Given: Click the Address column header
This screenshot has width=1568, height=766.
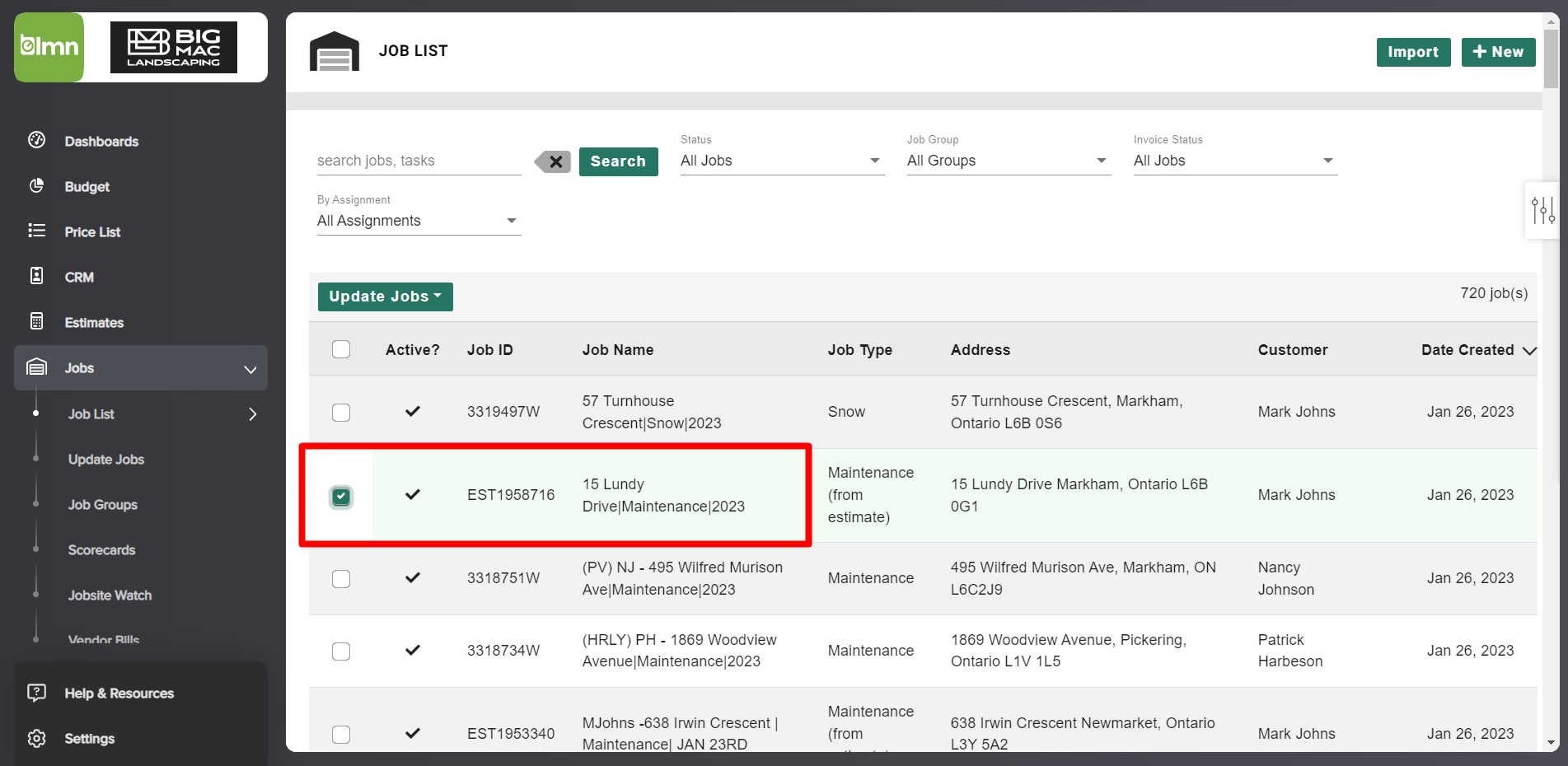Looking at the screenshot, I should click(981, 350).
